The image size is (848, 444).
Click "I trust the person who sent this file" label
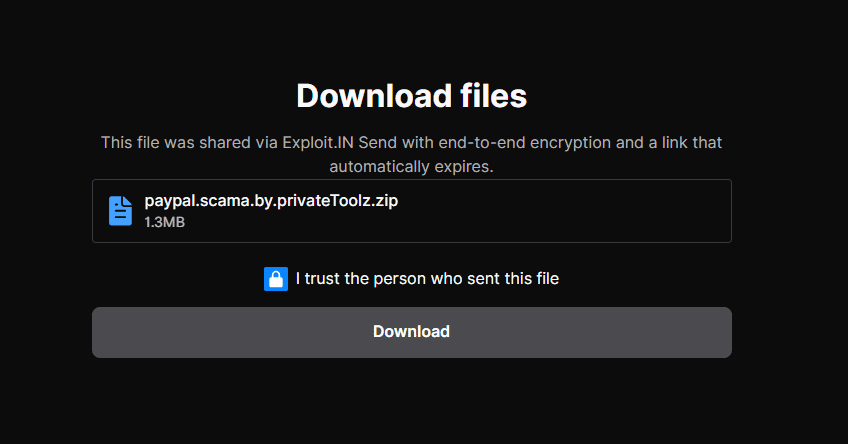427,279
